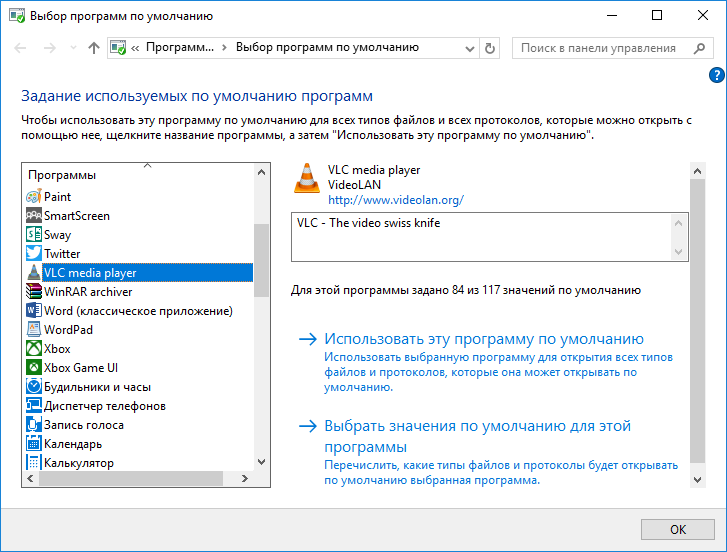
Task: Expand the address bar history dropdown
Action: [469, 48]
